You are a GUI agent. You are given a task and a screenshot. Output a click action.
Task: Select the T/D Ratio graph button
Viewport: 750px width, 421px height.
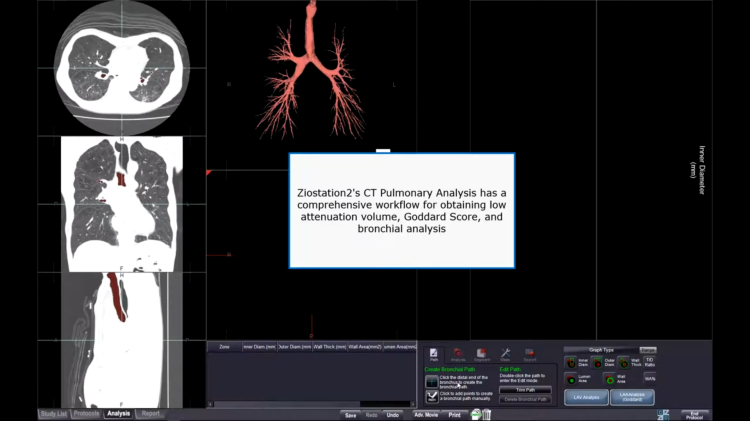point(650,362)
